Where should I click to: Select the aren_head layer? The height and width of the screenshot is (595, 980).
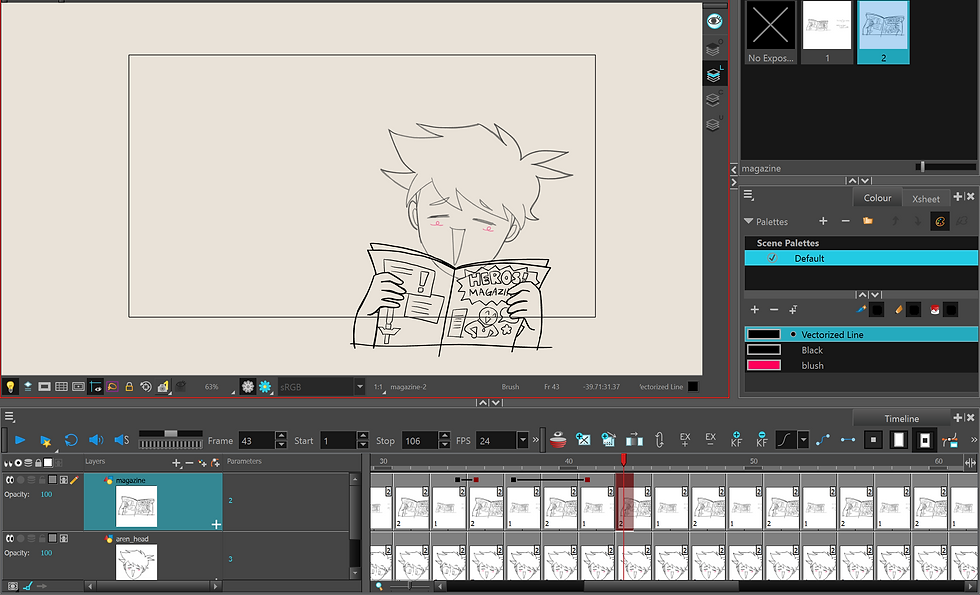pos(153,556)
